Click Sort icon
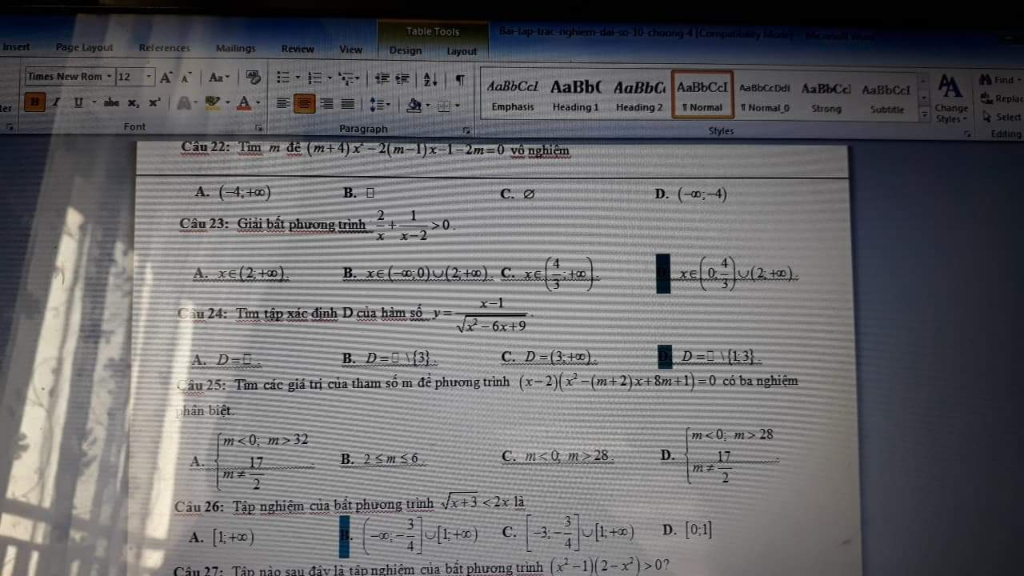The height and width of the screenshot is (576, 1024). tap(430, 80)
